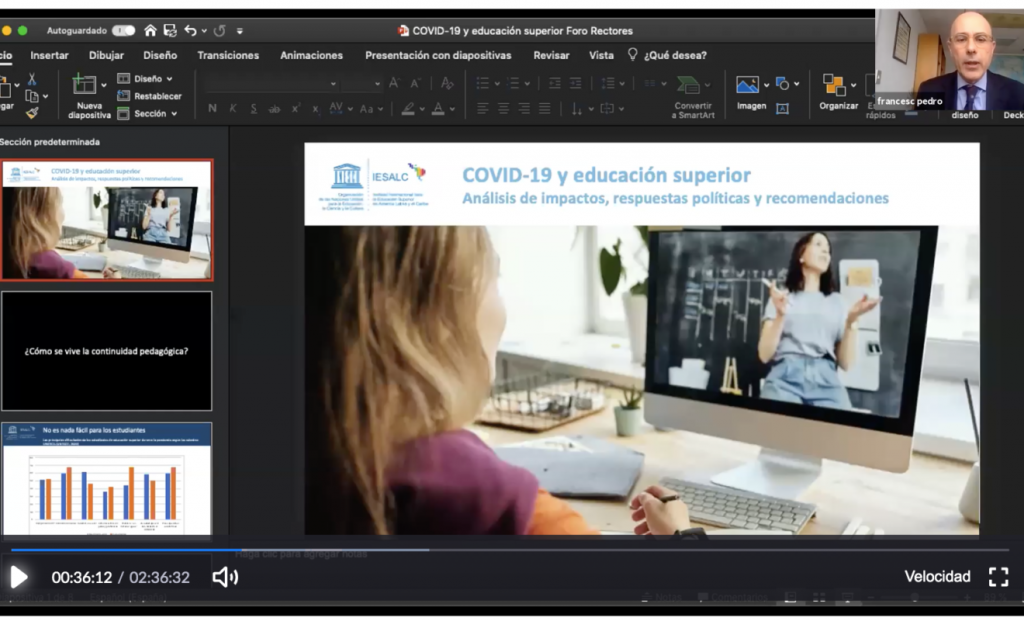The height and width of the screenshot is (621, 1024).
Task: Select the continuidad pedagógica slide thumbnail
Action: 106,351
